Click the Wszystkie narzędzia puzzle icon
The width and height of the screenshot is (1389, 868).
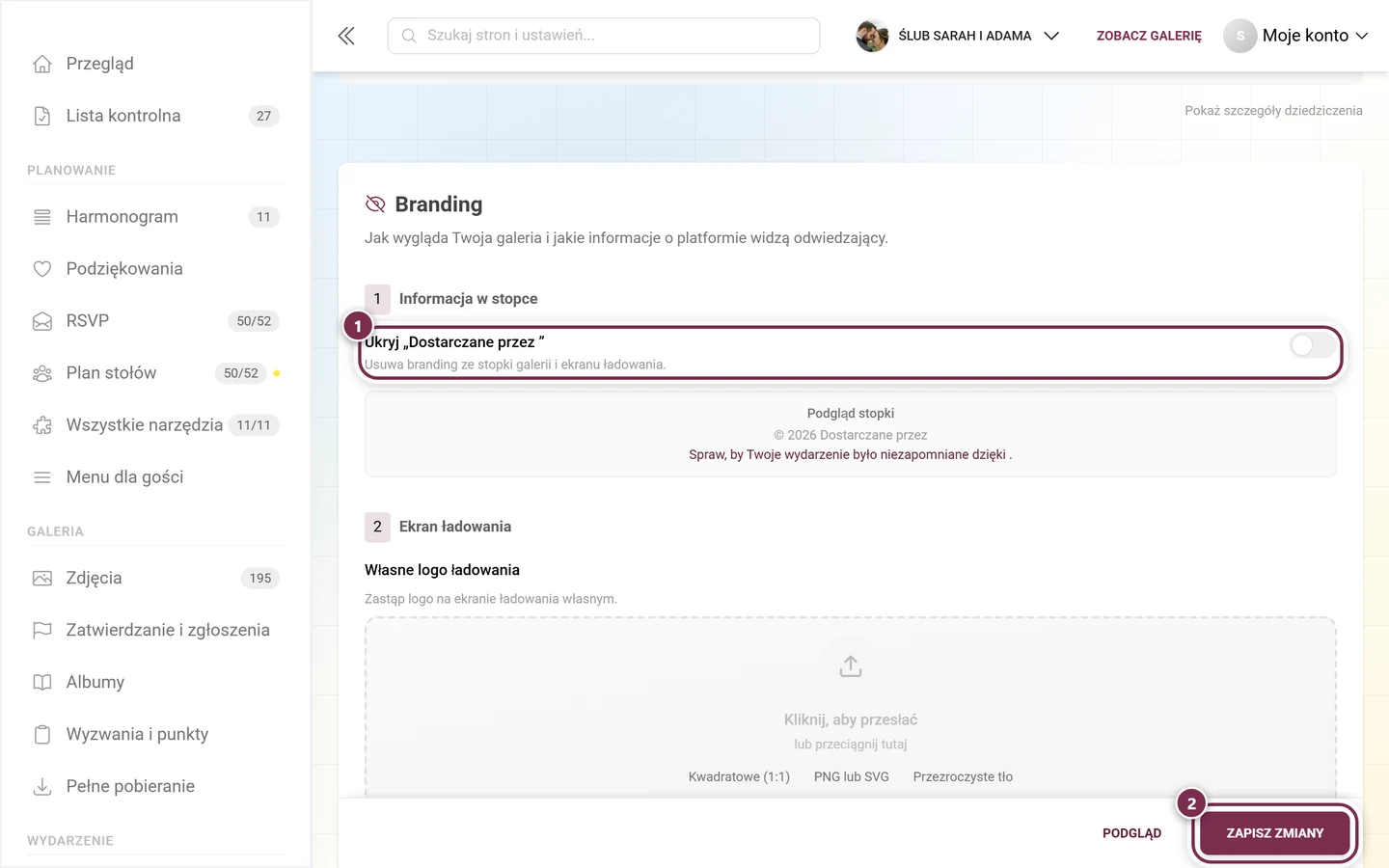coord(42,425)
